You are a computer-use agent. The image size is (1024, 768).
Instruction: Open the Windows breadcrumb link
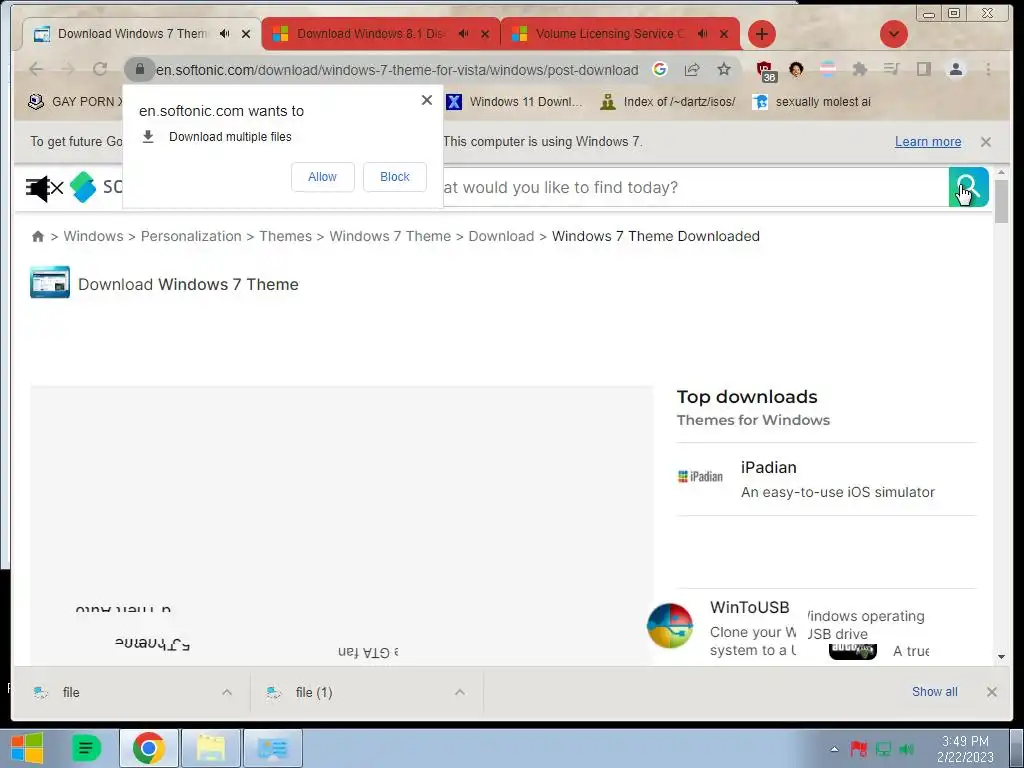pyautogui.click(x=93, y=236)
